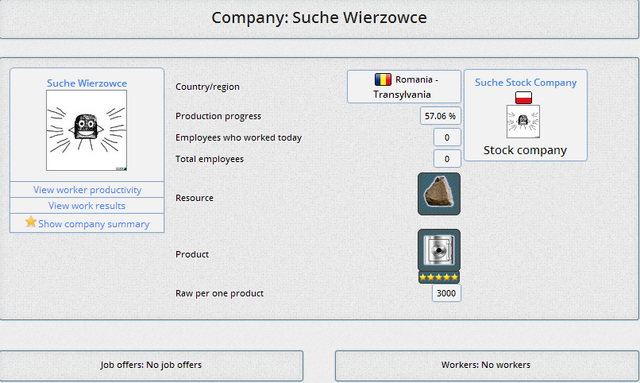Click the Romania - Transylvania region box
This screenshot has height=383, width=640.
(x=404, y=87)
